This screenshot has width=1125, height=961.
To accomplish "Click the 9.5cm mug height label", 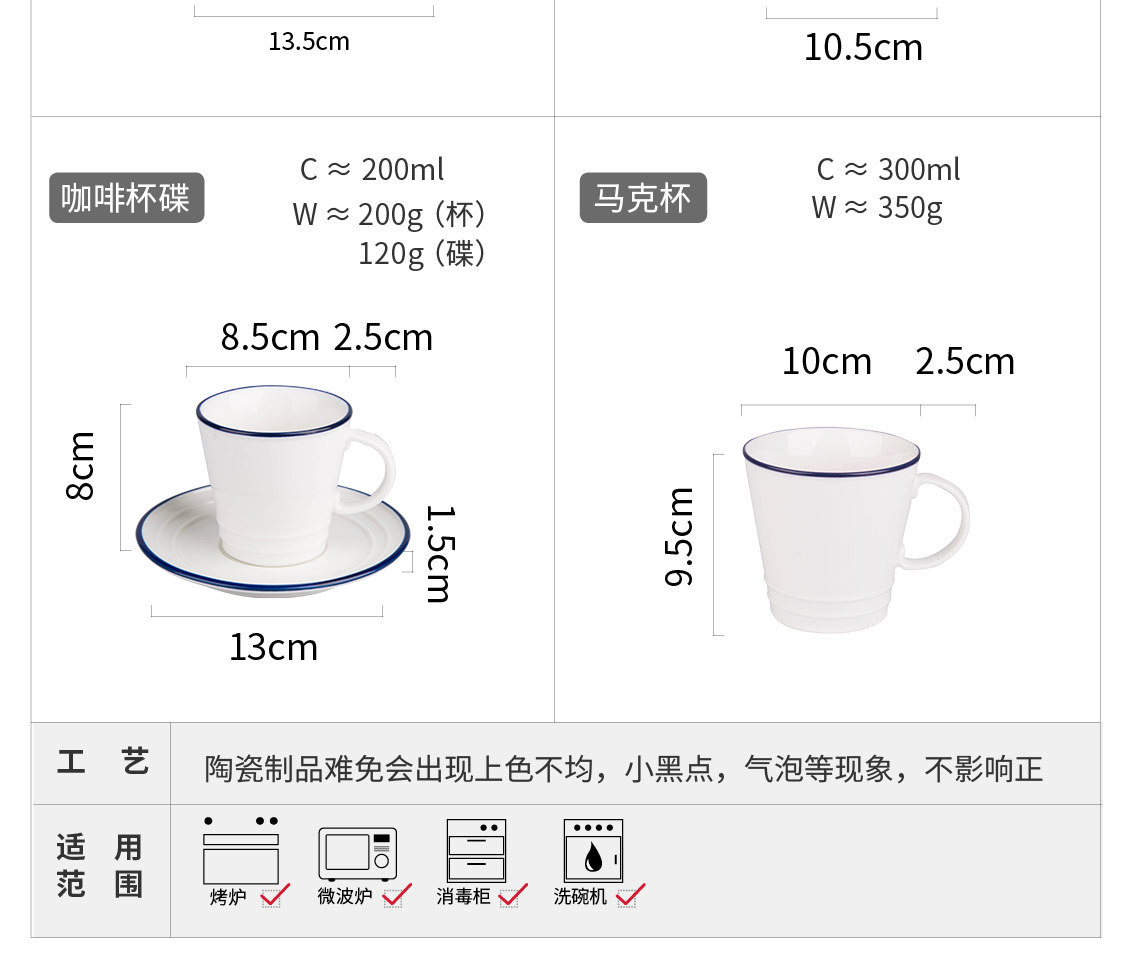I will pos(679,537).
